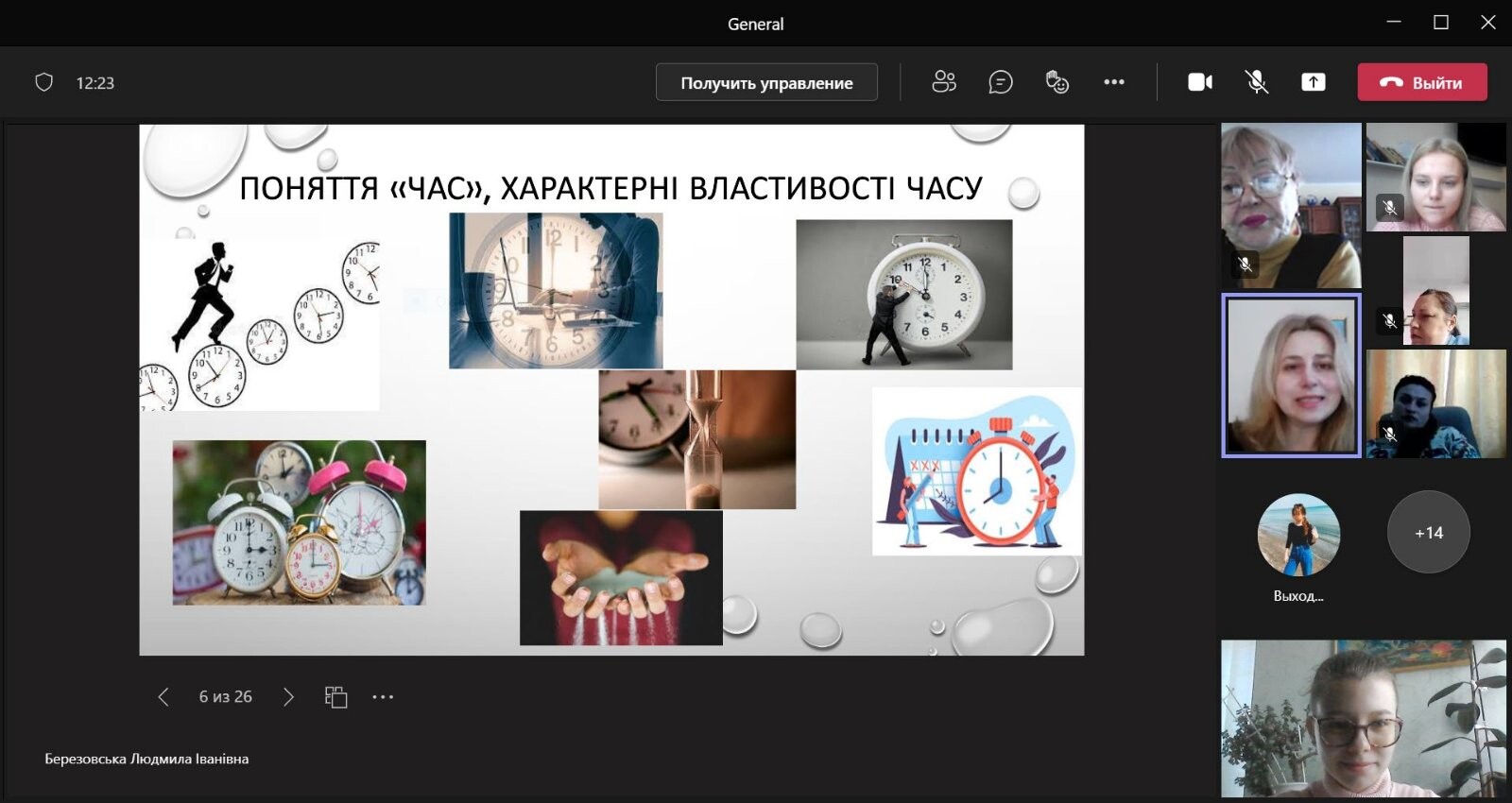The image size is (1512, 803).
Task: Close the General meeting window
Action: 1488,23
